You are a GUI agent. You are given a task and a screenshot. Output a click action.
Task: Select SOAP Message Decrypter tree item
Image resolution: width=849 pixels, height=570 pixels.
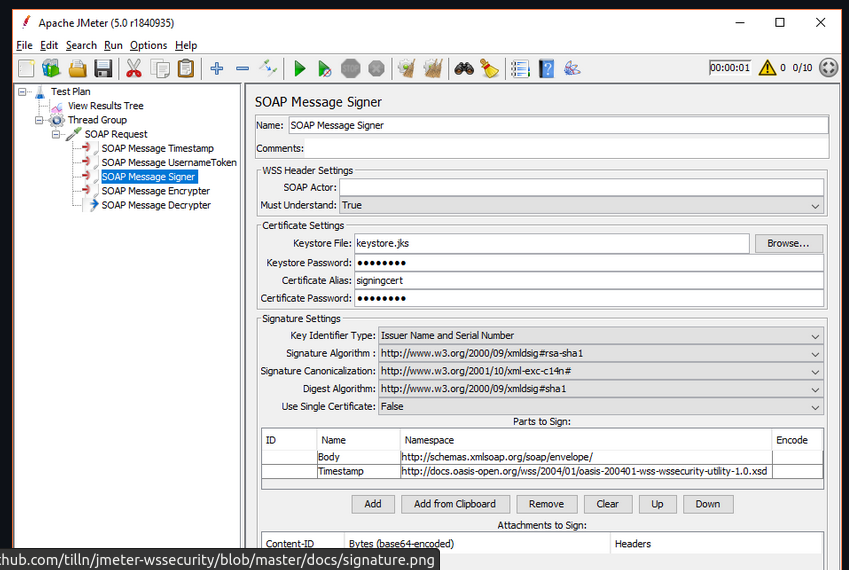coord(156,205)
